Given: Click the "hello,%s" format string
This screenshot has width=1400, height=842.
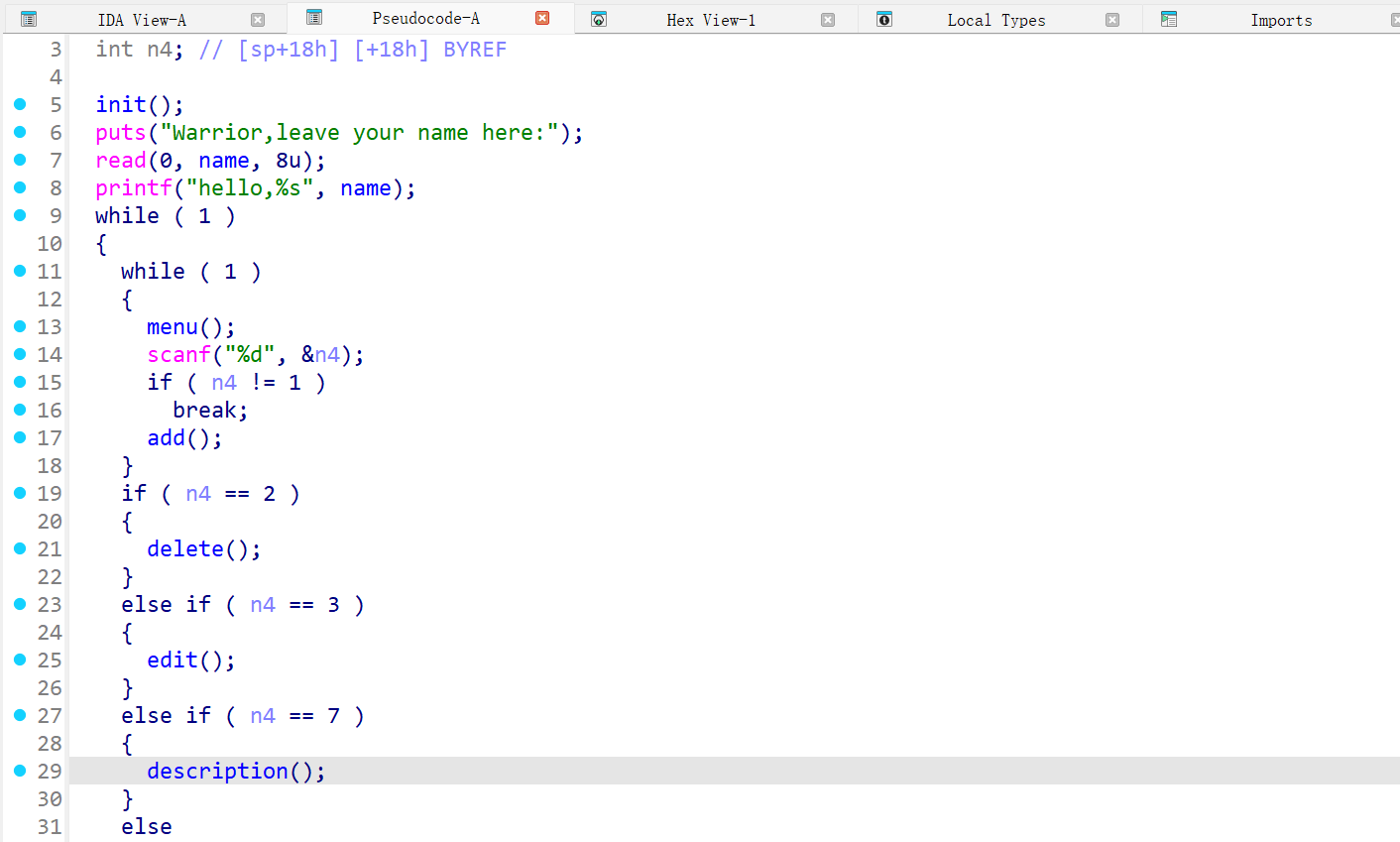Looking at the screenshot, I should pos(250,187).
